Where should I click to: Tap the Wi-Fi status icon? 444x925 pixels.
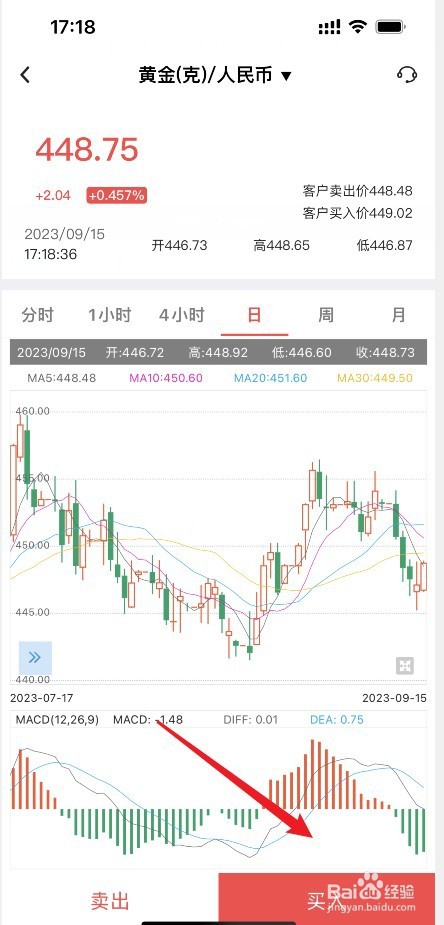click(x=357, y=27)
